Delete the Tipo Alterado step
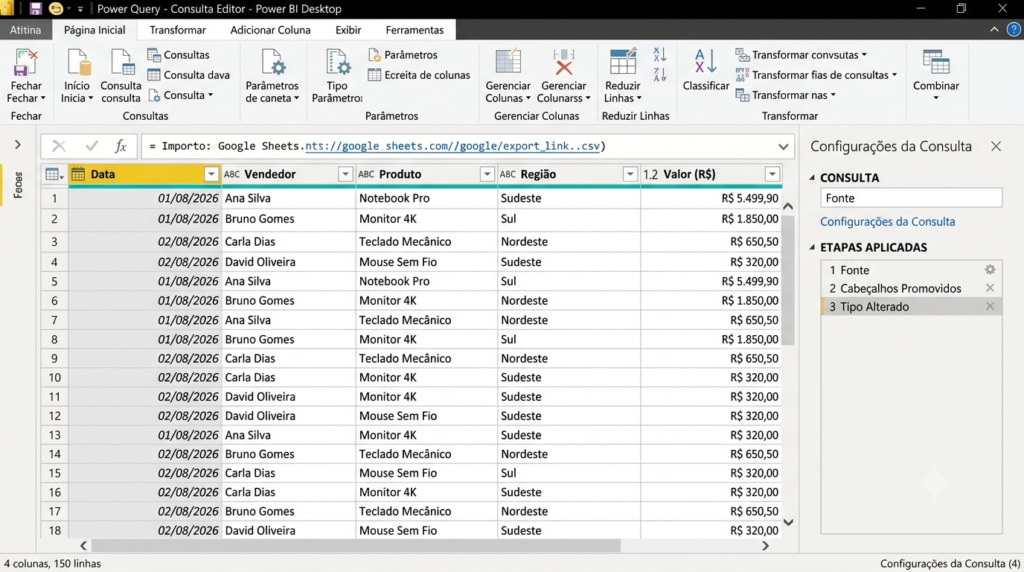The height and width of the screenshot is (572, 1024). [990, 306]
